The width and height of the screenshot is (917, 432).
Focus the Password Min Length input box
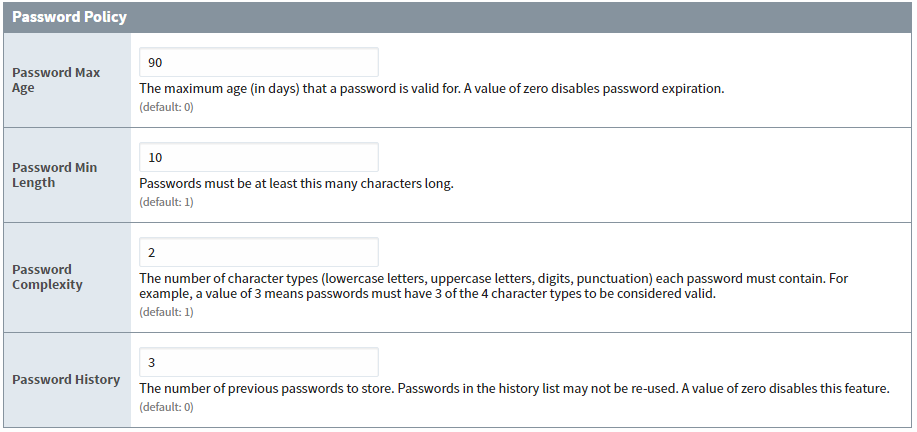click(258, 157)
